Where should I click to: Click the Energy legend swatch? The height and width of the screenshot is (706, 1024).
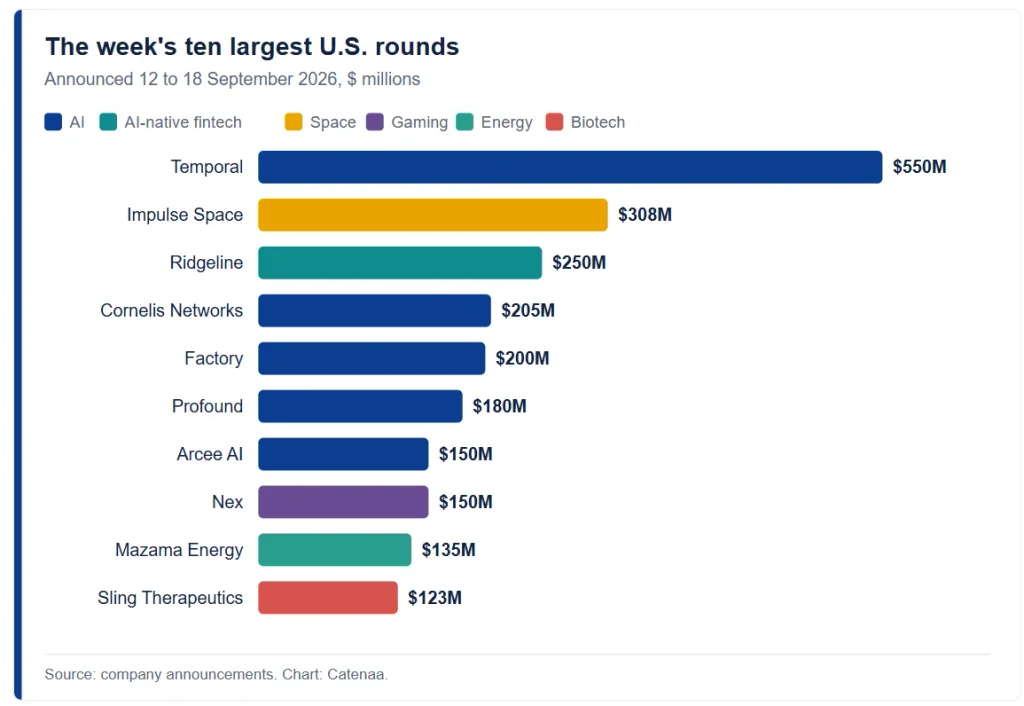pos(464,122)
